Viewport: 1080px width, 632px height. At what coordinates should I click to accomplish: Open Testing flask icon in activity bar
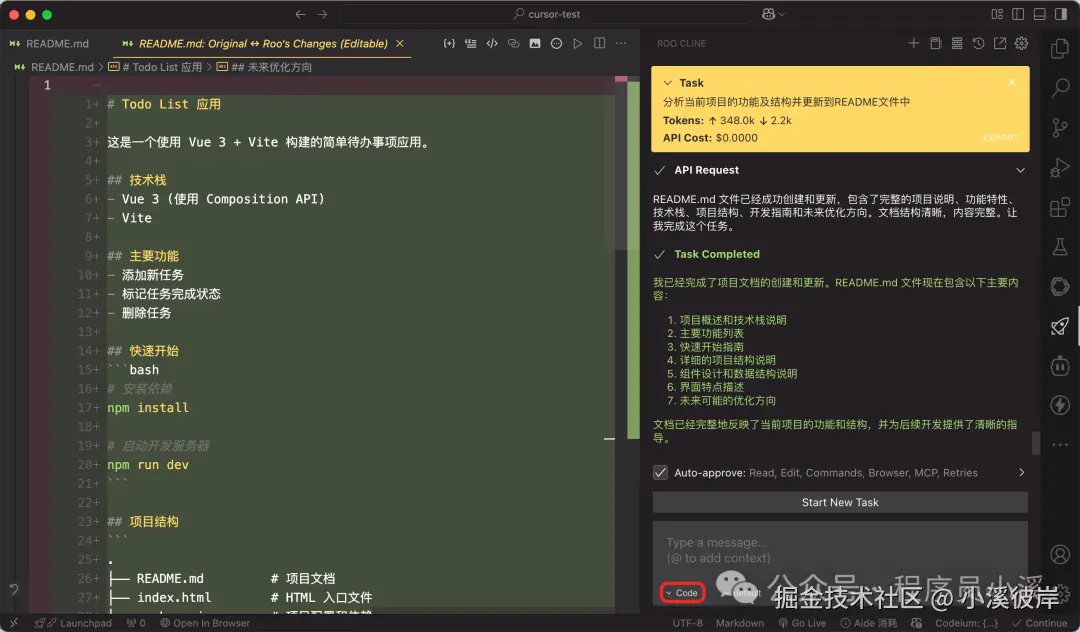1060,246
